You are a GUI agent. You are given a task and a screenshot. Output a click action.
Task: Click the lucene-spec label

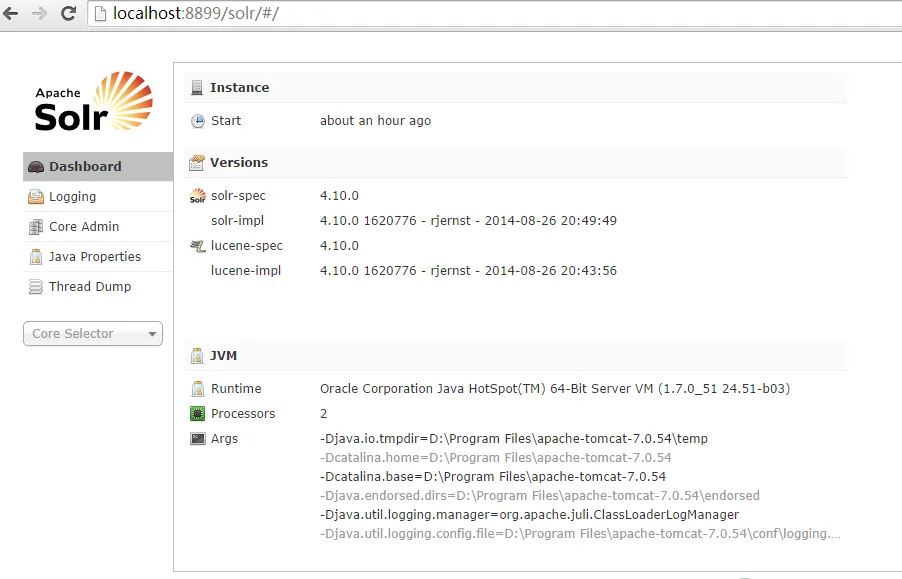(x=247, y=246)
